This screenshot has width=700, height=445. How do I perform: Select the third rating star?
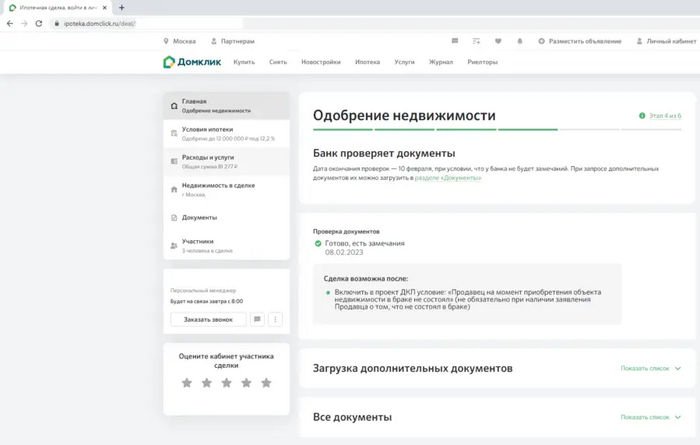coord(226,383)
